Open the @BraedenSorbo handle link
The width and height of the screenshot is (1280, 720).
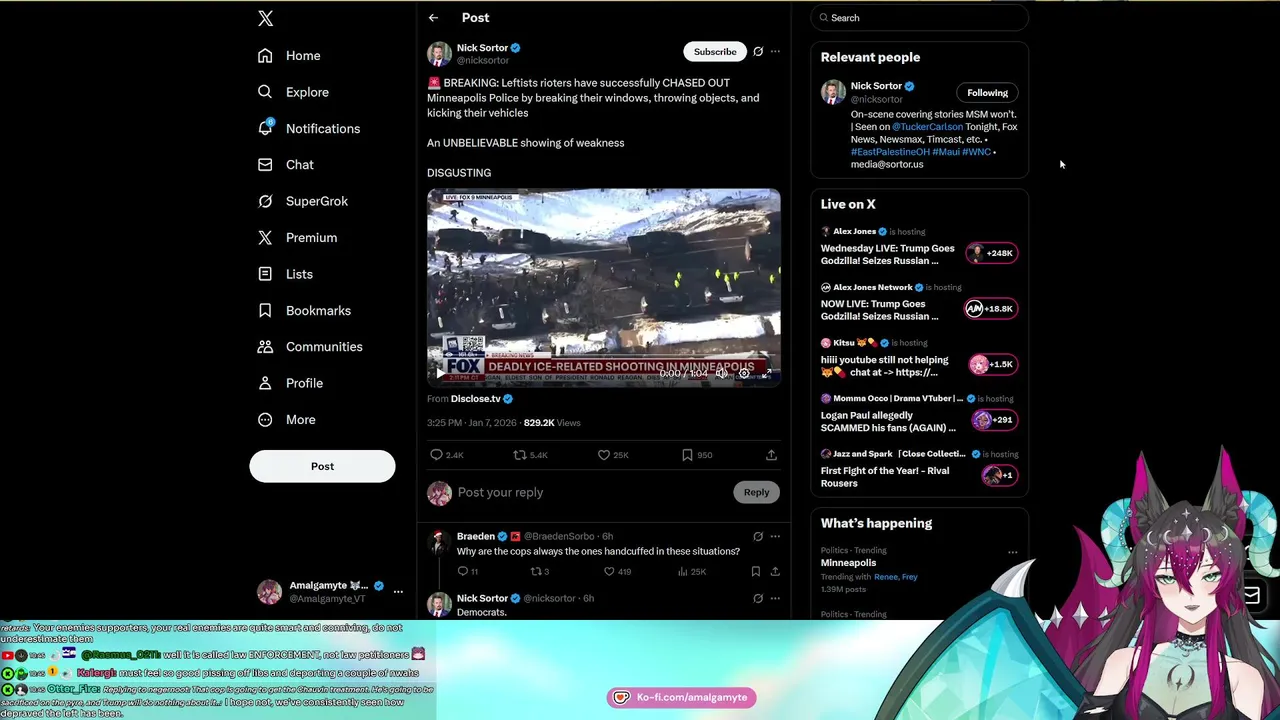pyautogui.click(x=559, y=537)
